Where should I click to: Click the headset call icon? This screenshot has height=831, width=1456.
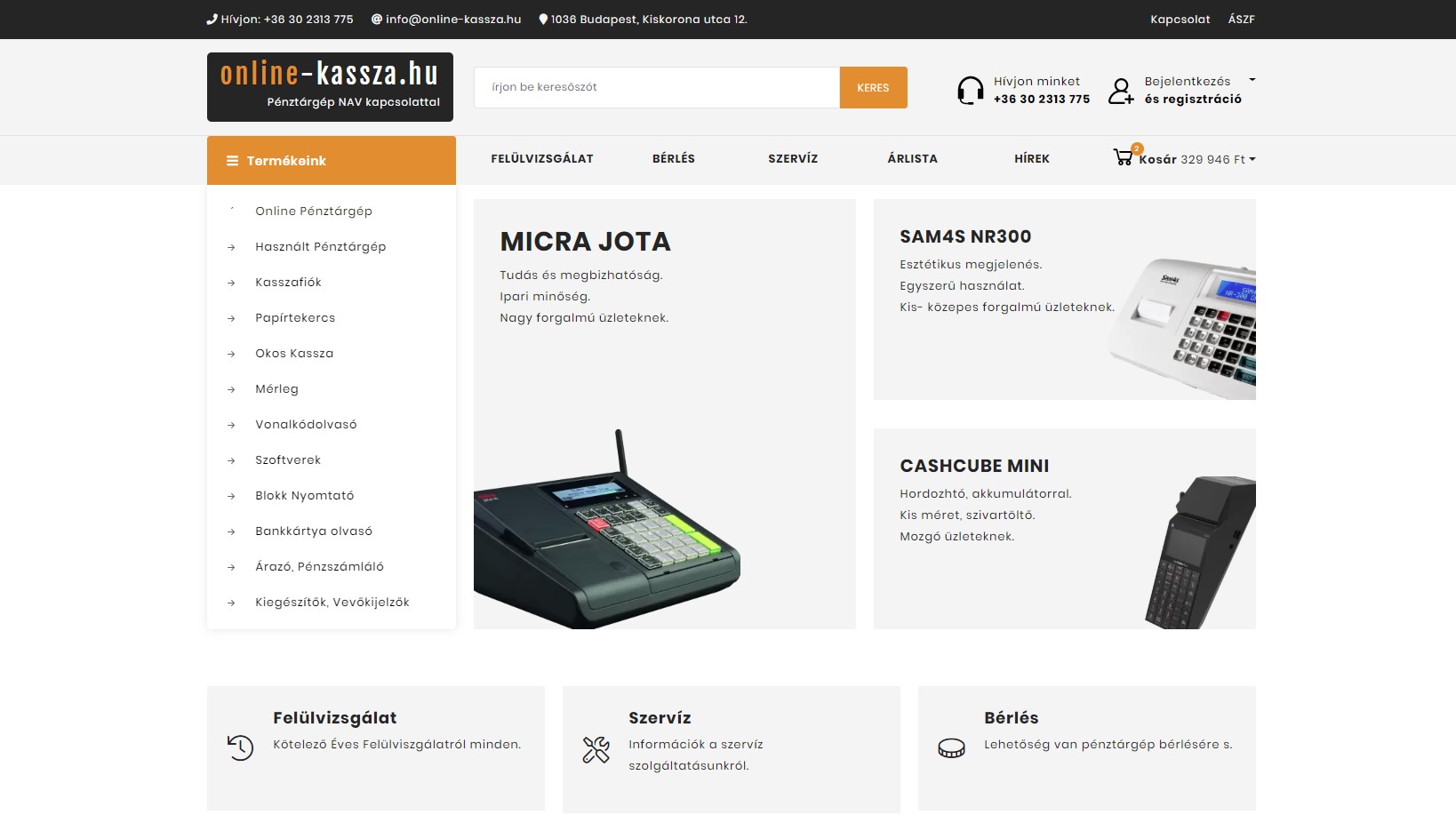[970, 90]
